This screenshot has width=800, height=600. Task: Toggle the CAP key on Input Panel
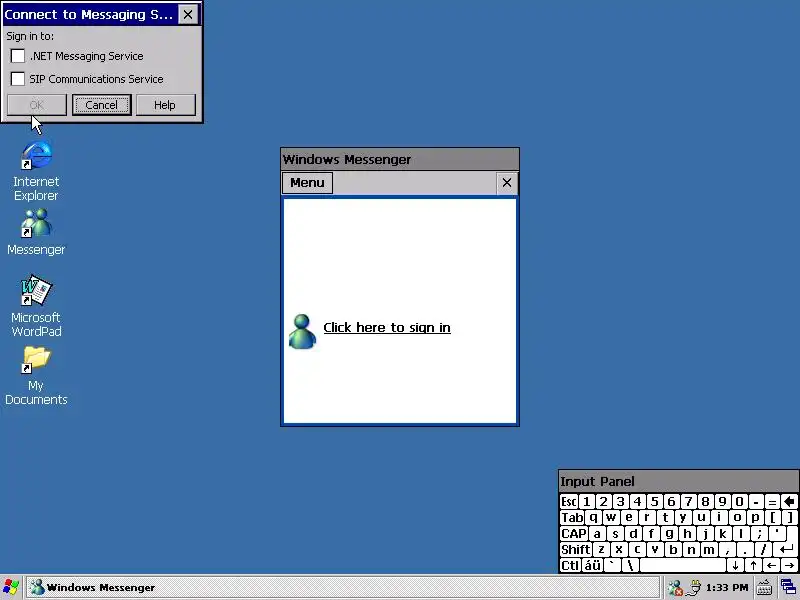(574, 534)
